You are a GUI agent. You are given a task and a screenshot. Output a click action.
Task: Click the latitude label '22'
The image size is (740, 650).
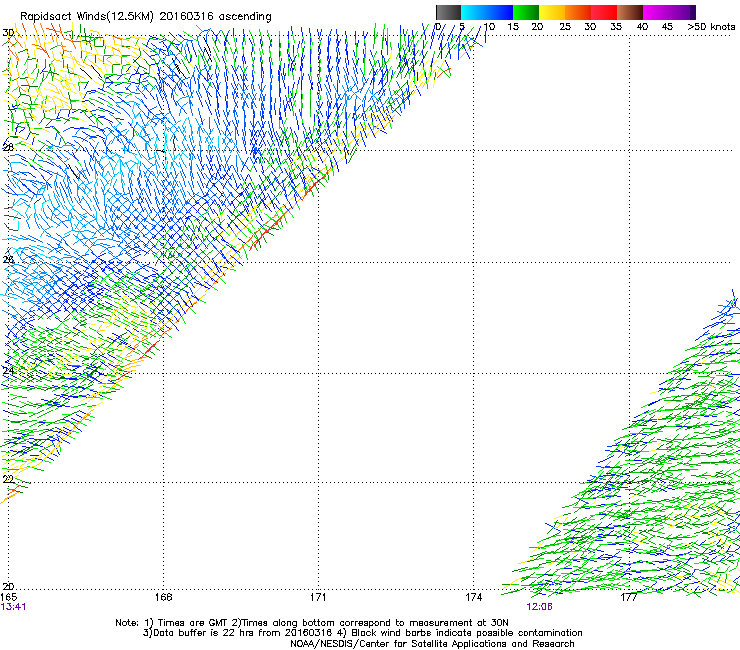(x=8, y=480)
